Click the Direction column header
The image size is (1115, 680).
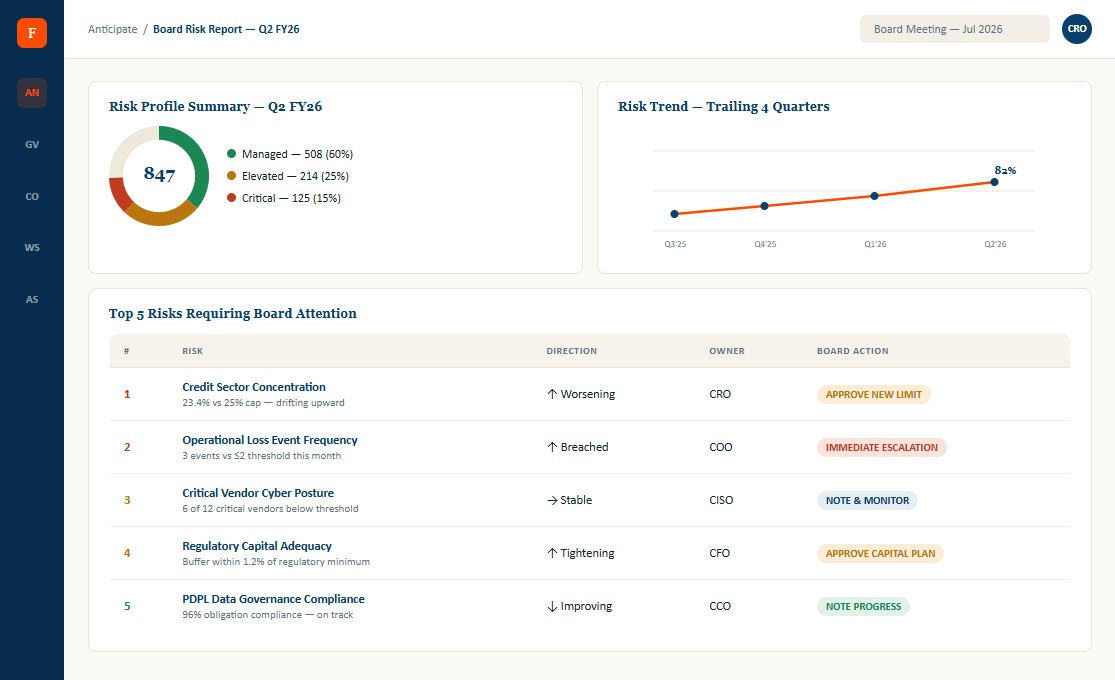(572, 351)
